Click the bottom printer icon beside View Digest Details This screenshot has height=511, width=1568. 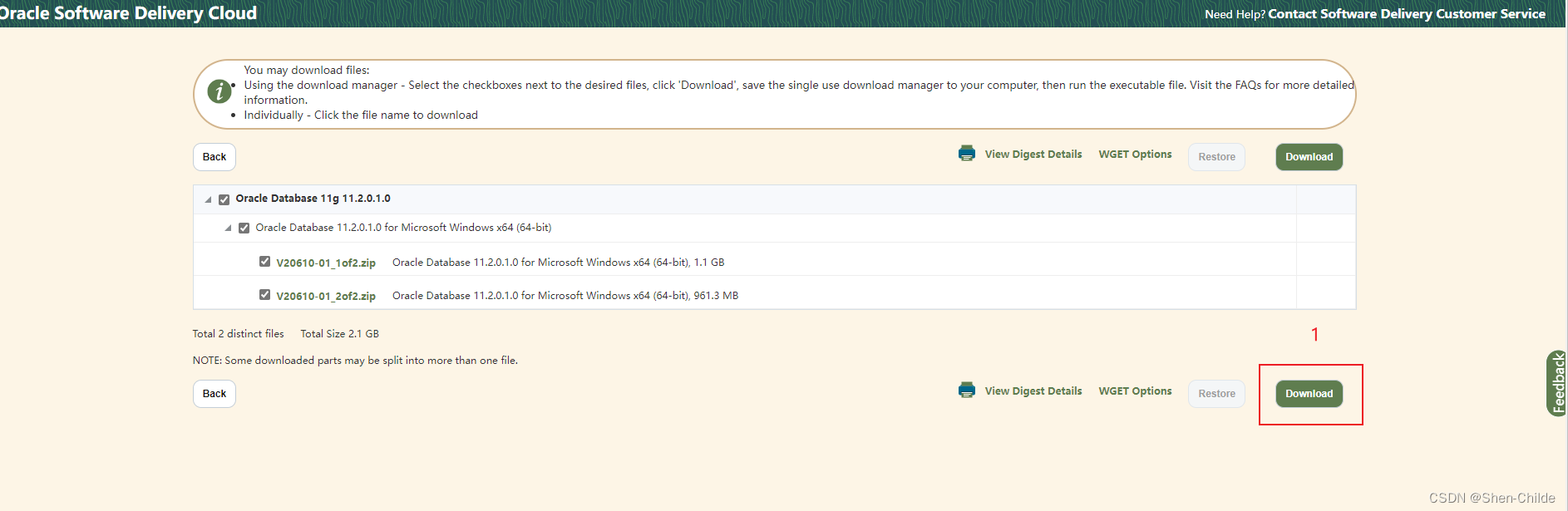tap(966, 391)
